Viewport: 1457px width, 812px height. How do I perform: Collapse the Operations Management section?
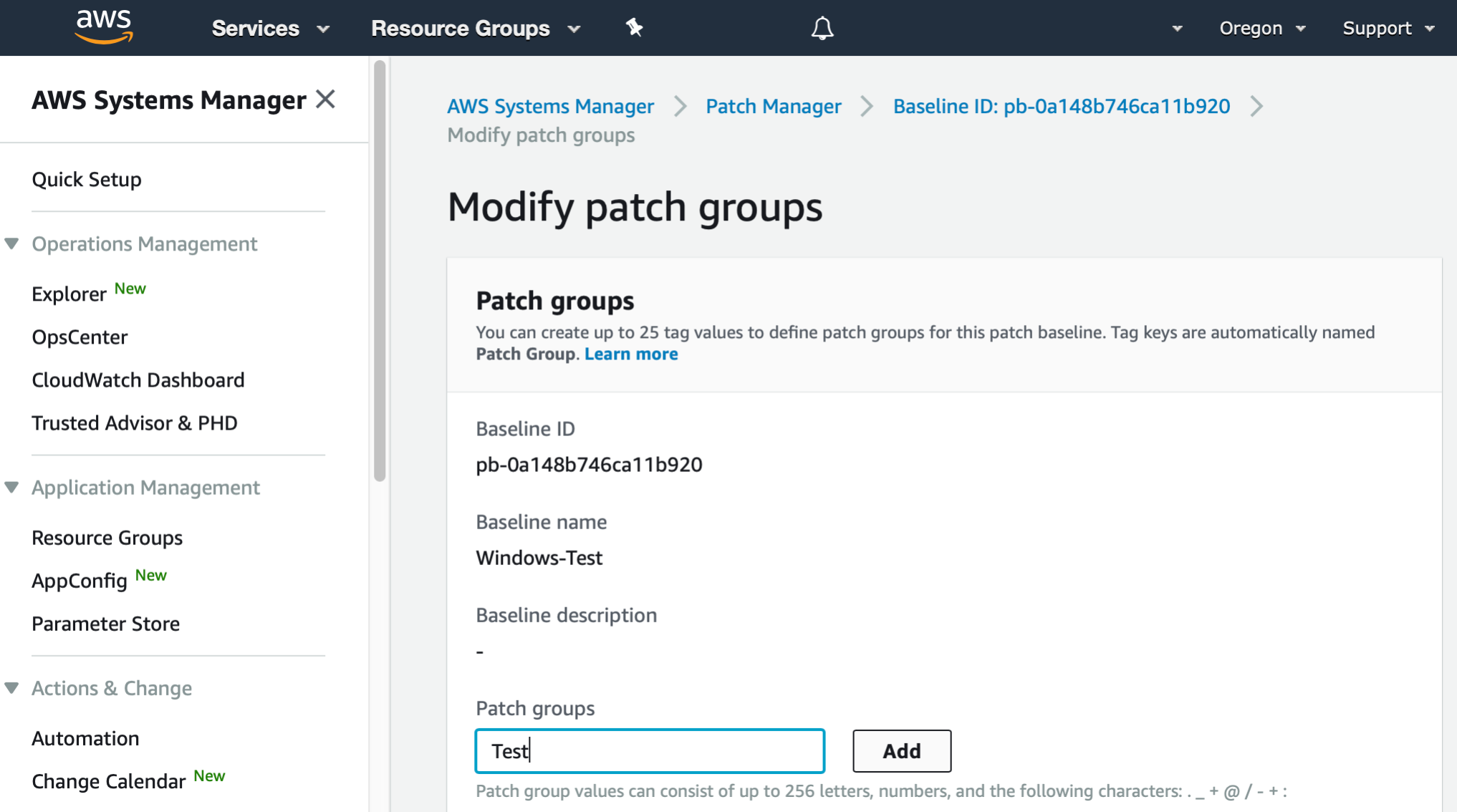11,243
